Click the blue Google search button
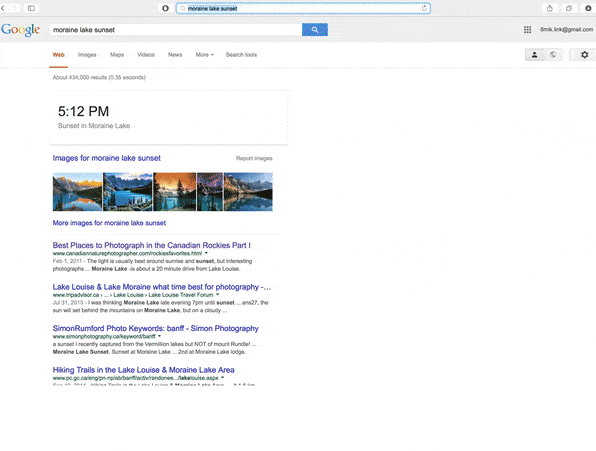The width and height of the screenshot is (596, 451). tap(315, 30)
